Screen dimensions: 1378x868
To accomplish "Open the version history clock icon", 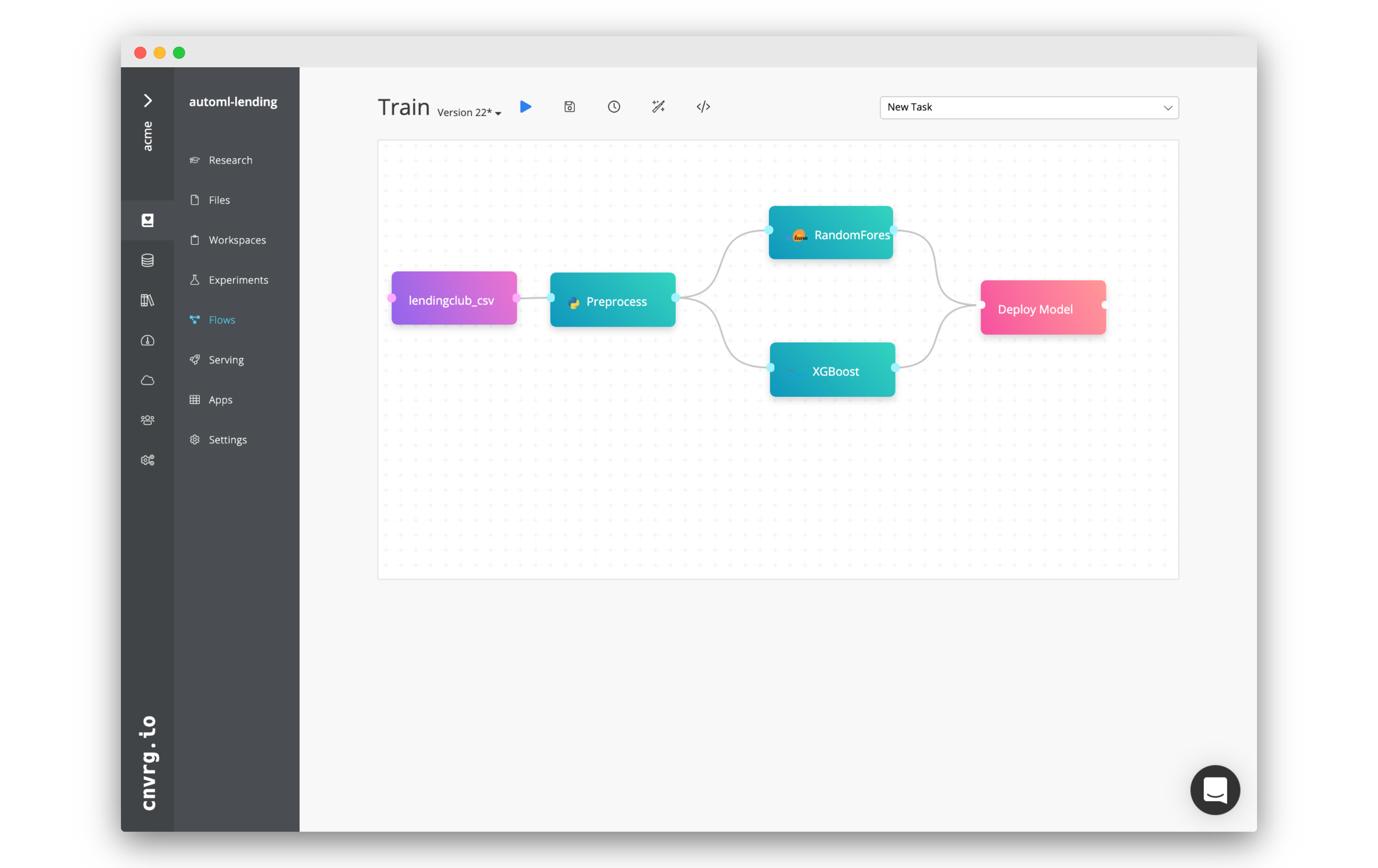I will pos(614,107).
